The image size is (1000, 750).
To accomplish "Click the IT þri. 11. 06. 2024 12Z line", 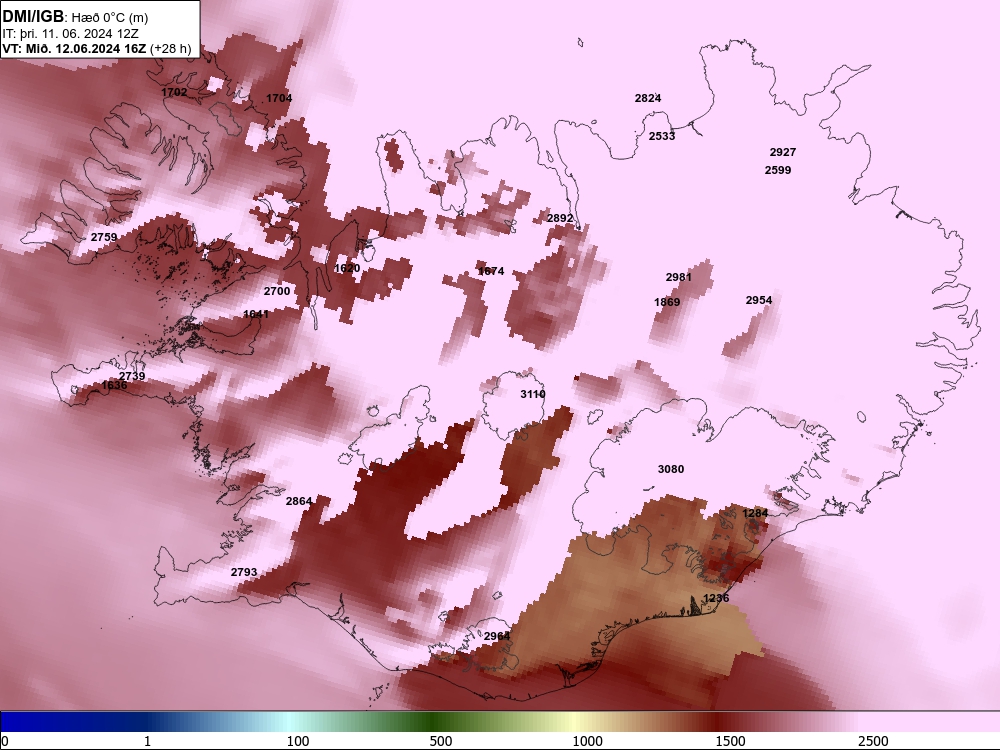I will coord(70,33).
